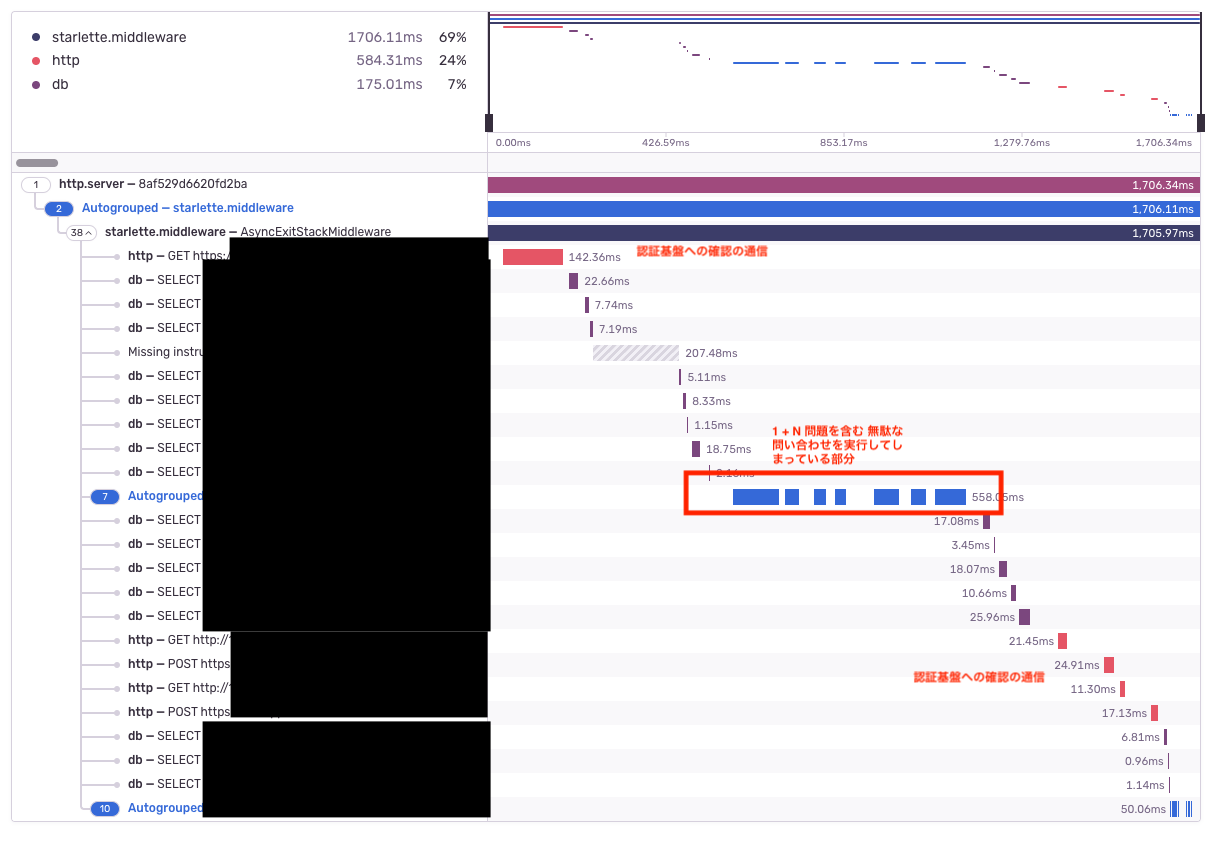Screen dimensions: 1217x842
Task: Click the 7.19ms db span bar
Action: 591,329
